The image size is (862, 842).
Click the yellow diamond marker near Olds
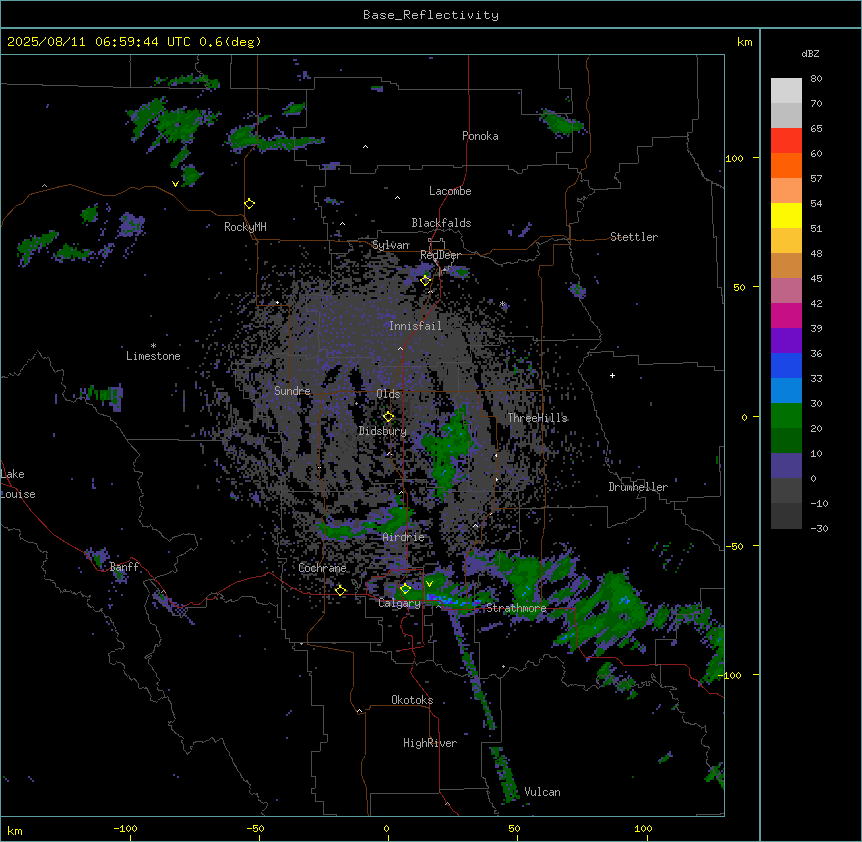coord(388,417)
